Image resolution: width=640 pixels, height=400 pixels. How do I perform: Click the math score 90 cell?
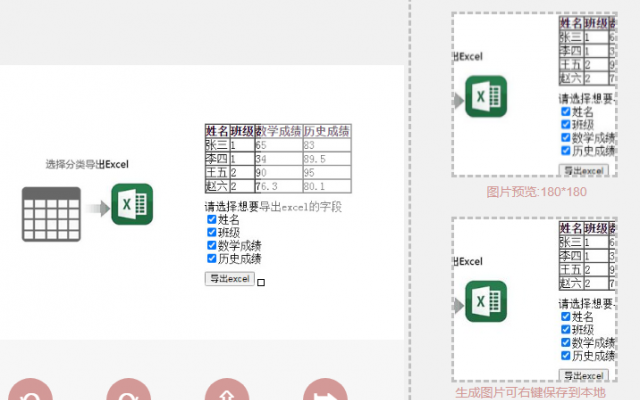[279, 172]
